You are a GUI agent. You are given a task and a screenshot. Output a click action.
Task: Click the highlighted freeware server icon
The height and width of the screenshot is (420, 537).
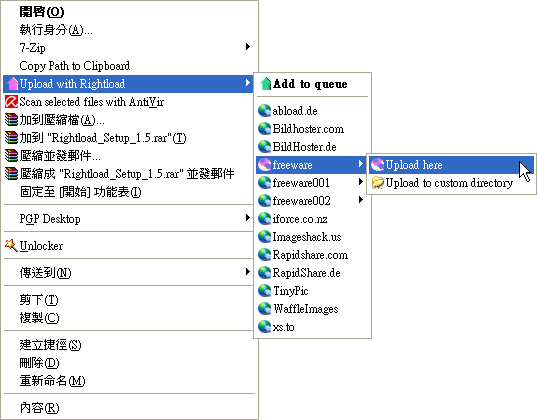[x=264, y=165]
